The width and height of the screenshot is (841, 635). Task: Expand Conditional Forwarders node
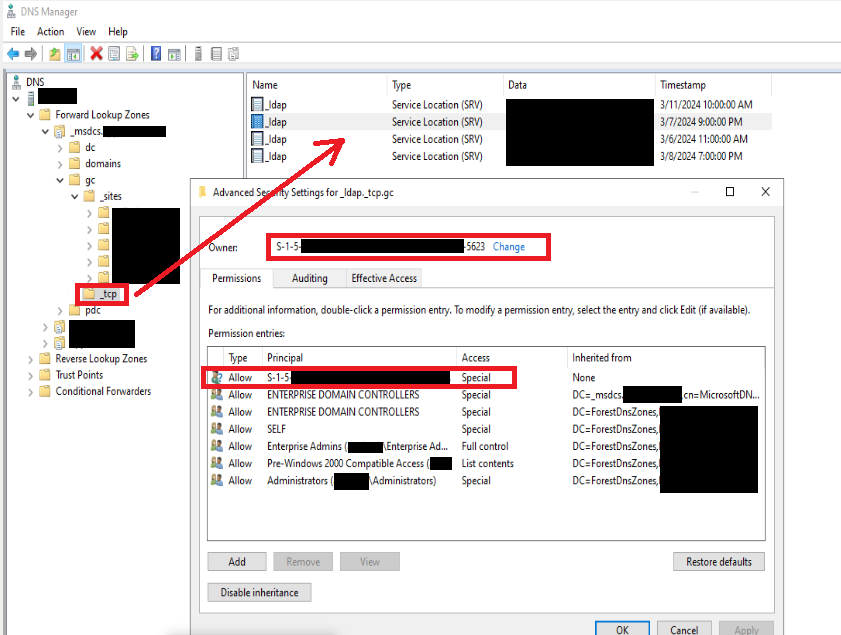[31, 392]
